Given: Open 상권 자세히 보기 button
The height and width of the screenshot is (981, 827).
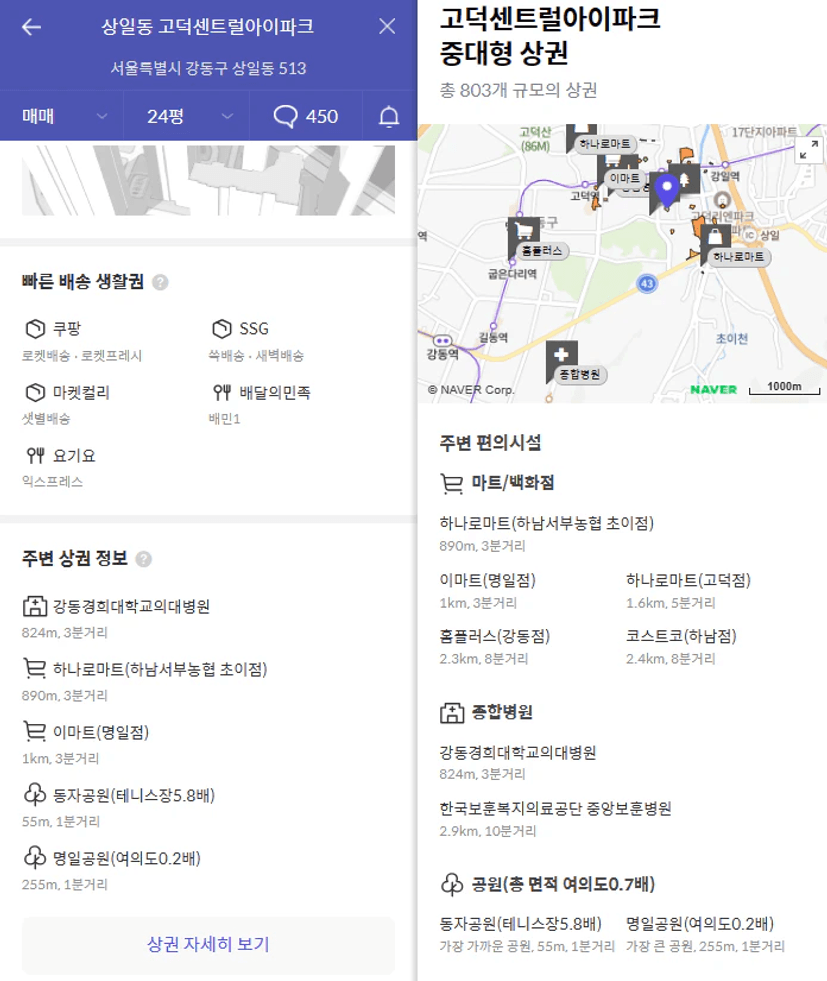Looking at the screenshot, I should 208,945.
